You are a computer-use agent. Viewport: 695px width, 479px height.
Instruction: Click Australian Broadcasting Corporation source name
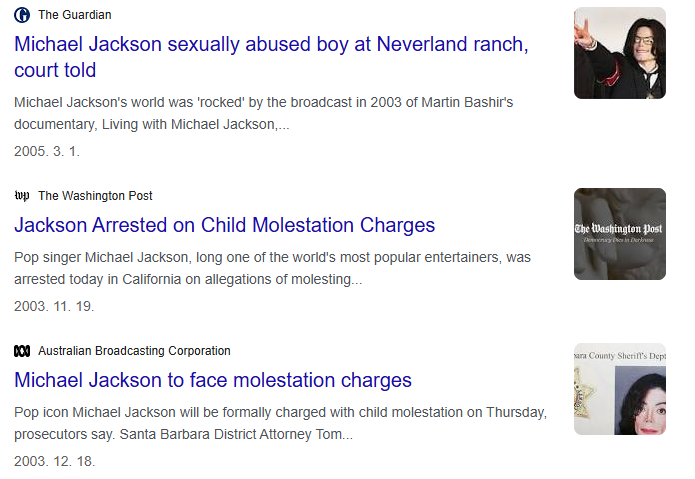(134, 351)
